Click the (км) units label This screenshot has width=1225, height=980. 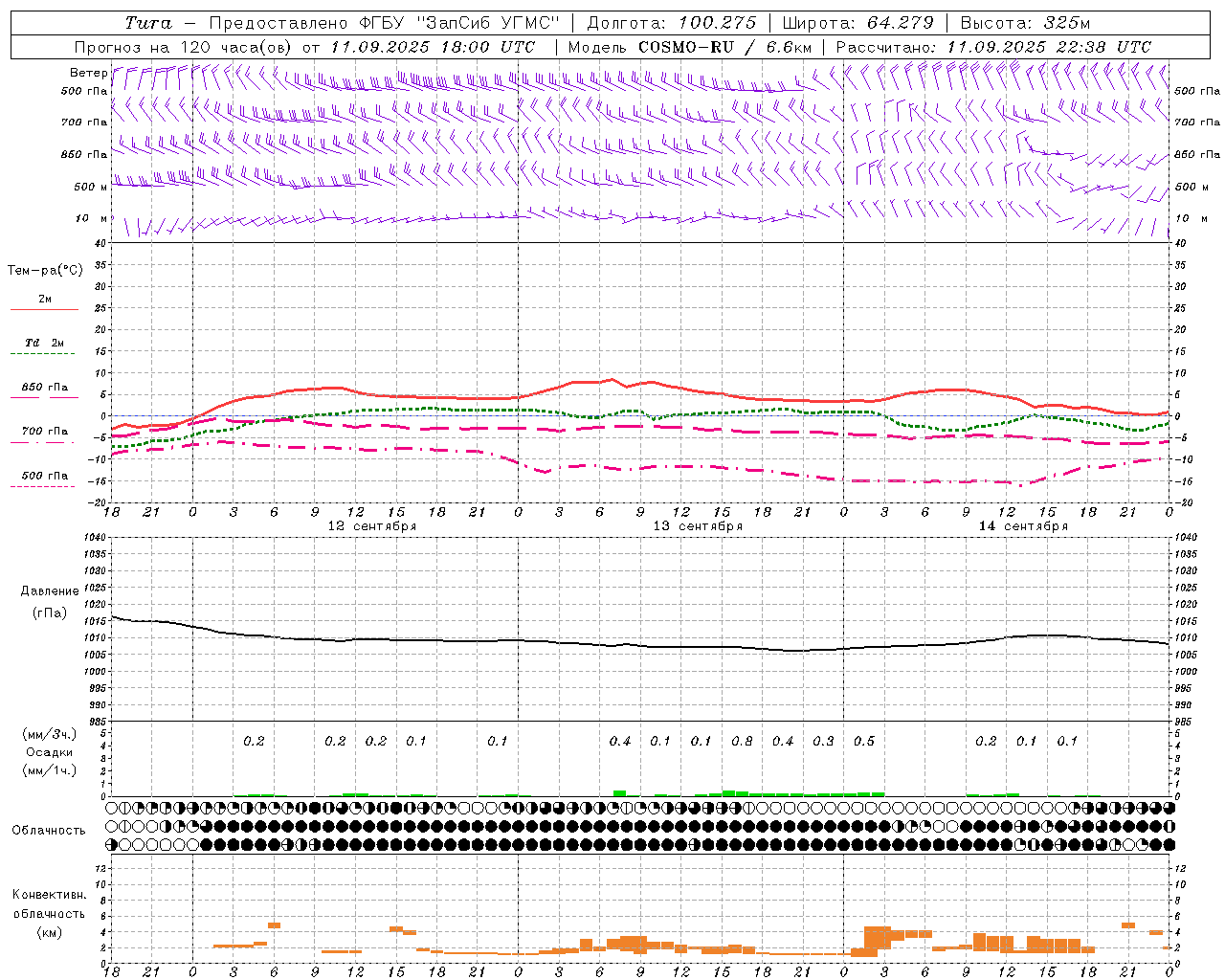(49, 932)
